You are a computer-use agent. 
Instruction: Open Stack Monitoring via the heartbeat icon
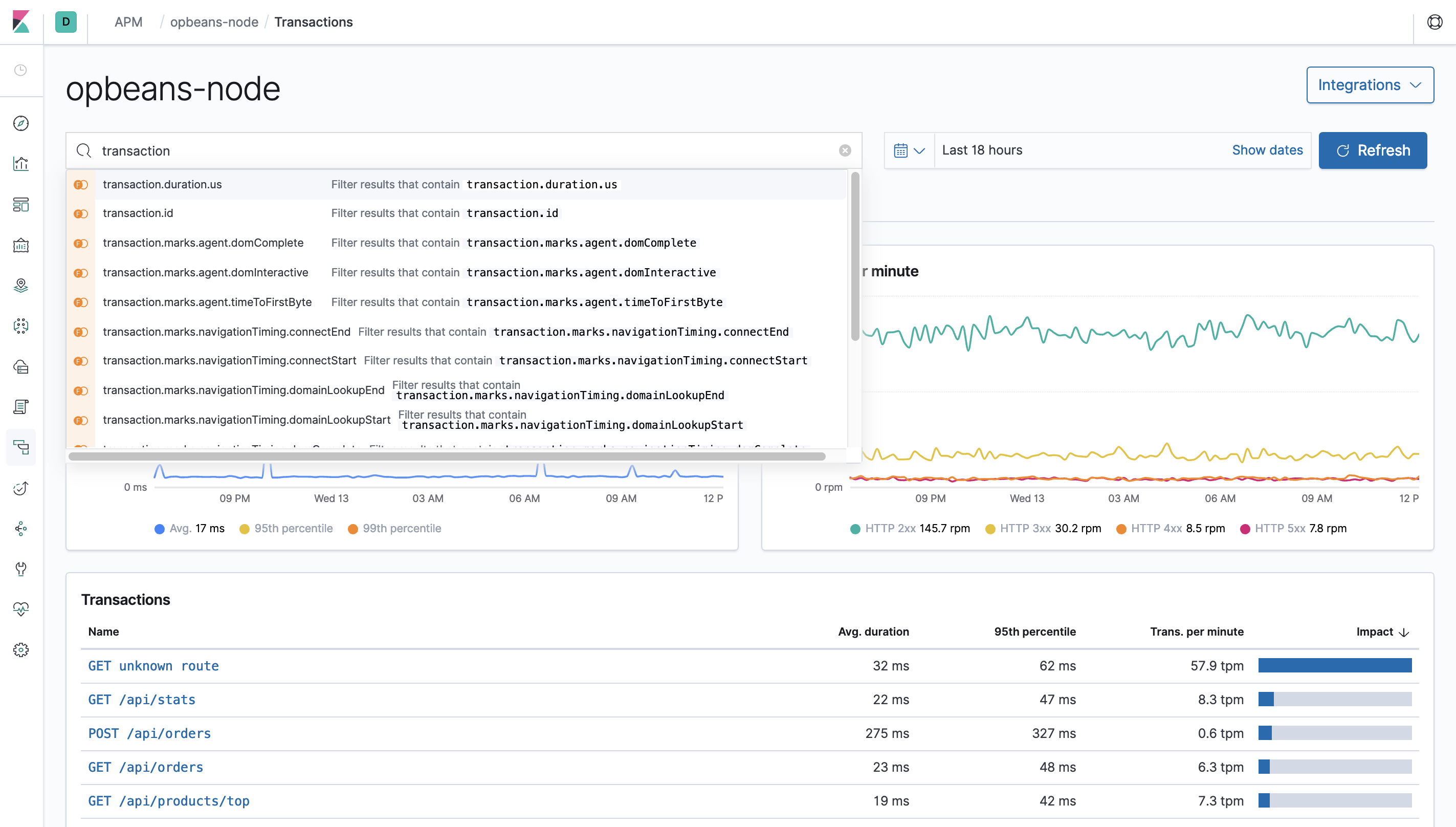(21, 610)
